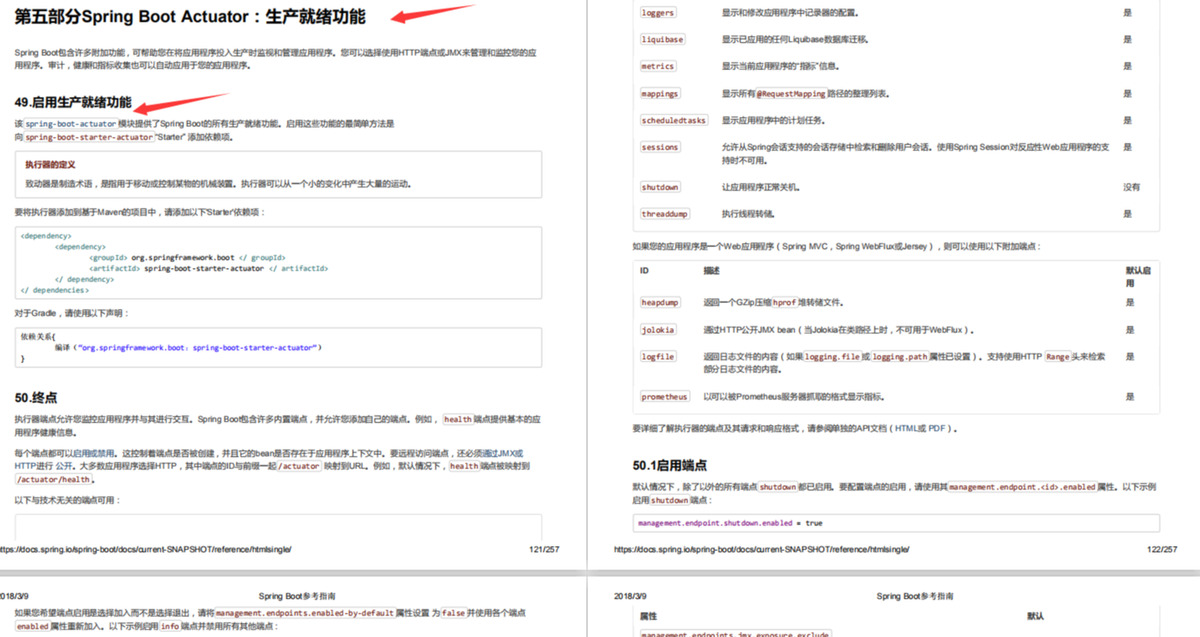The width and height of the screenshot is (1200, 637).
Task: Click the 'liquibase' endpoint ID
Action: point(663,39)
